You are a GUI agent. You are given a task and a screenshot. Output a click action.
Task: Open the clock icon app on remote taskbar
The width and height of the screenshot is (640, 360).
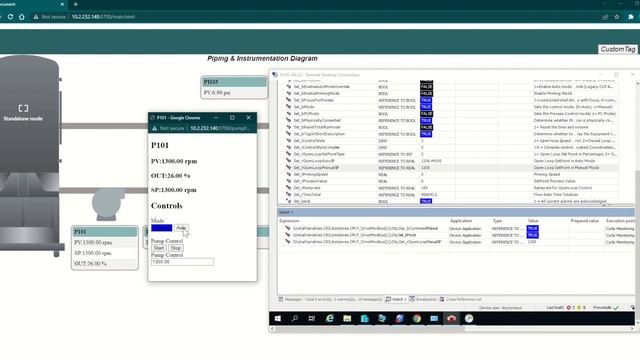pyautogui.click(x=469, y=318)
